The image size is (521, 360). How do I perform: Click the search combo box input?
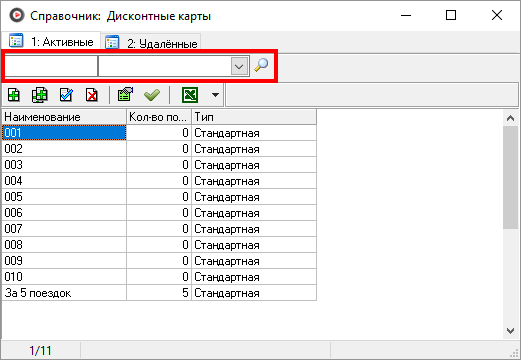[x=164, y=66]
